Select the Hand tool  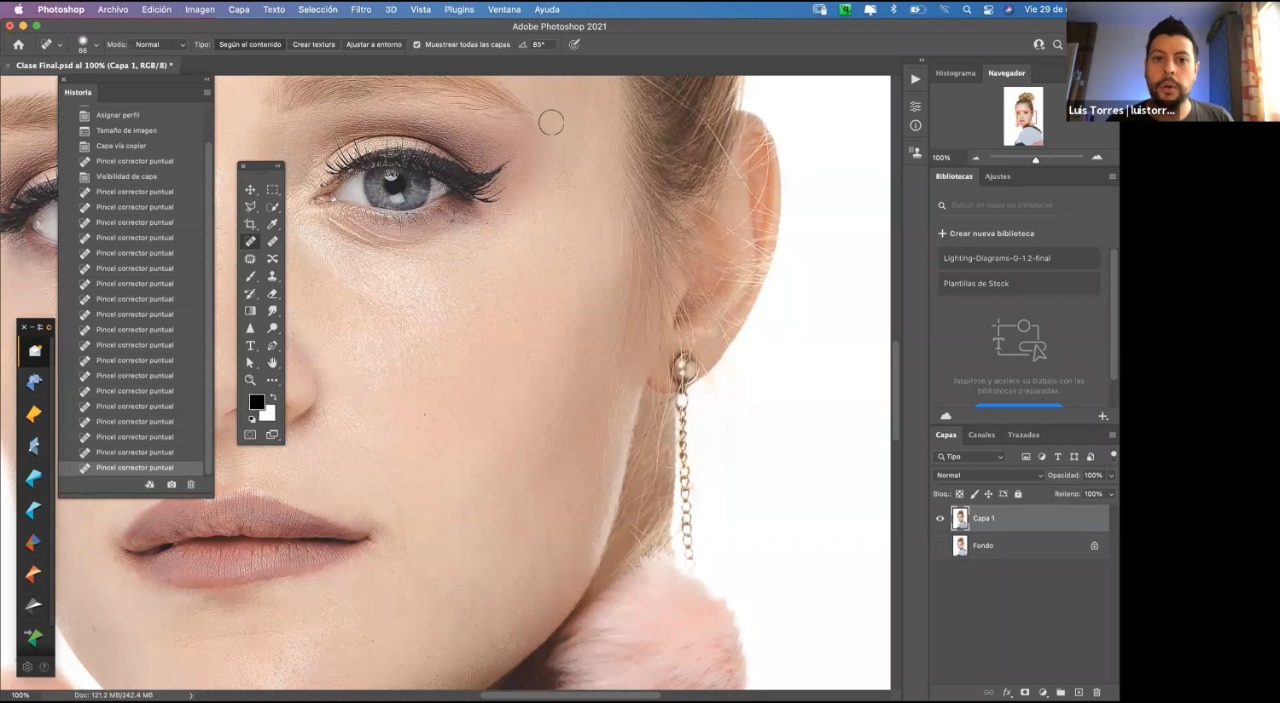(x=272, y=363)
